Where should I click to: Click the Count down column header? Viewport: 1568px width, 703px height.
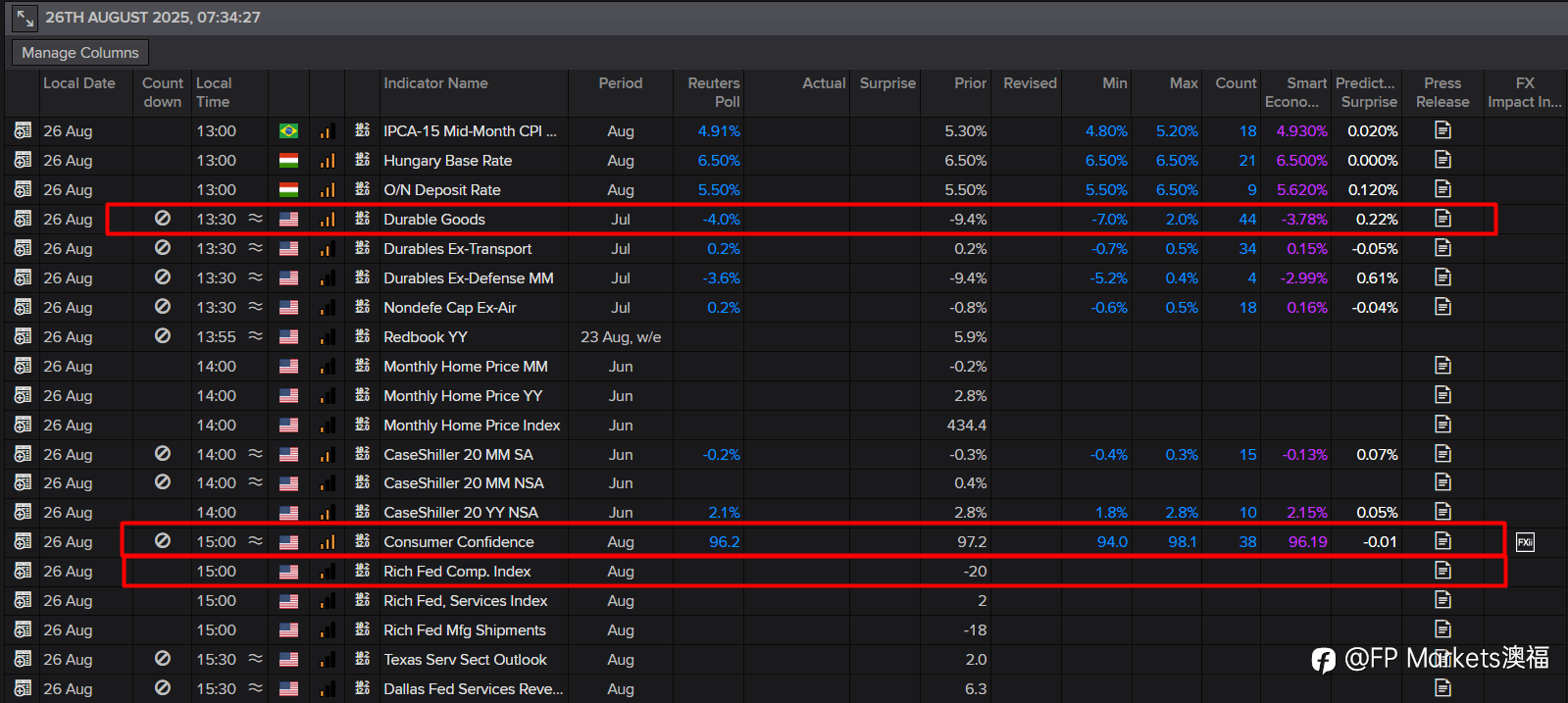tap(163, 92)
